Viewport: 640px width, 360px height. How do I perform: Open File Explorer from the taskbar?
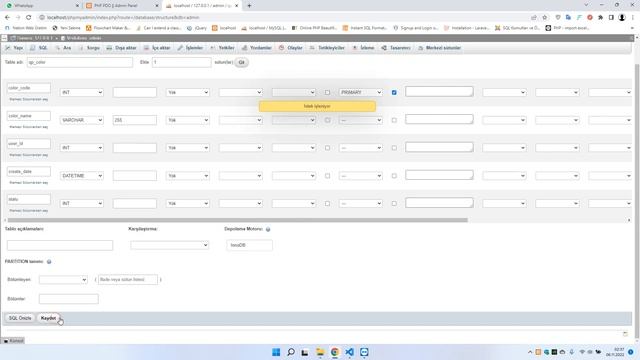click(320, 352)
